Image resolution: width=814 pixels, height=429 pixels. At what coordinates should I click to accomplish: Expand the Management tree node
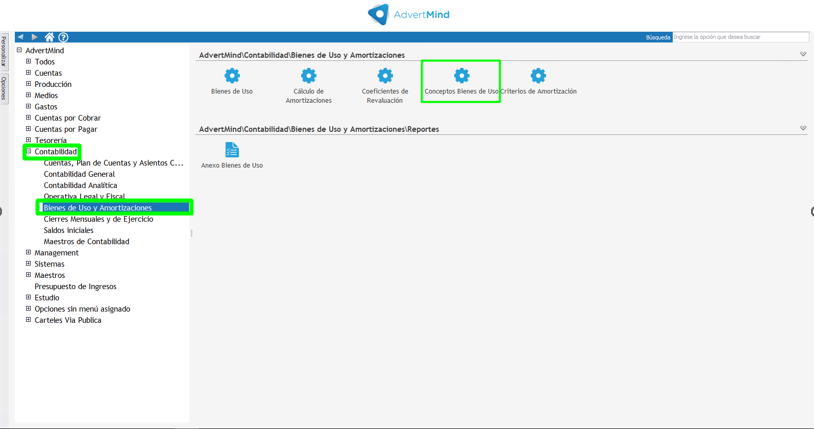(x=29, y=252)
